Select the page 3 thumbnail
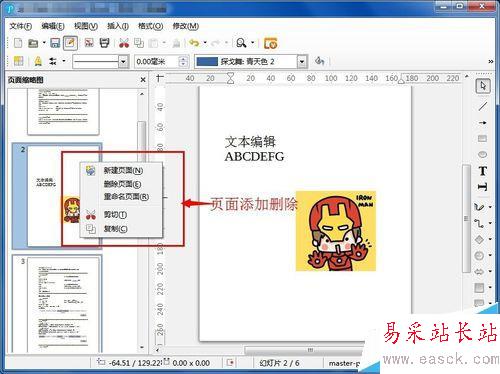The width and height of the screenshot is (500, 374). [57, 304]
